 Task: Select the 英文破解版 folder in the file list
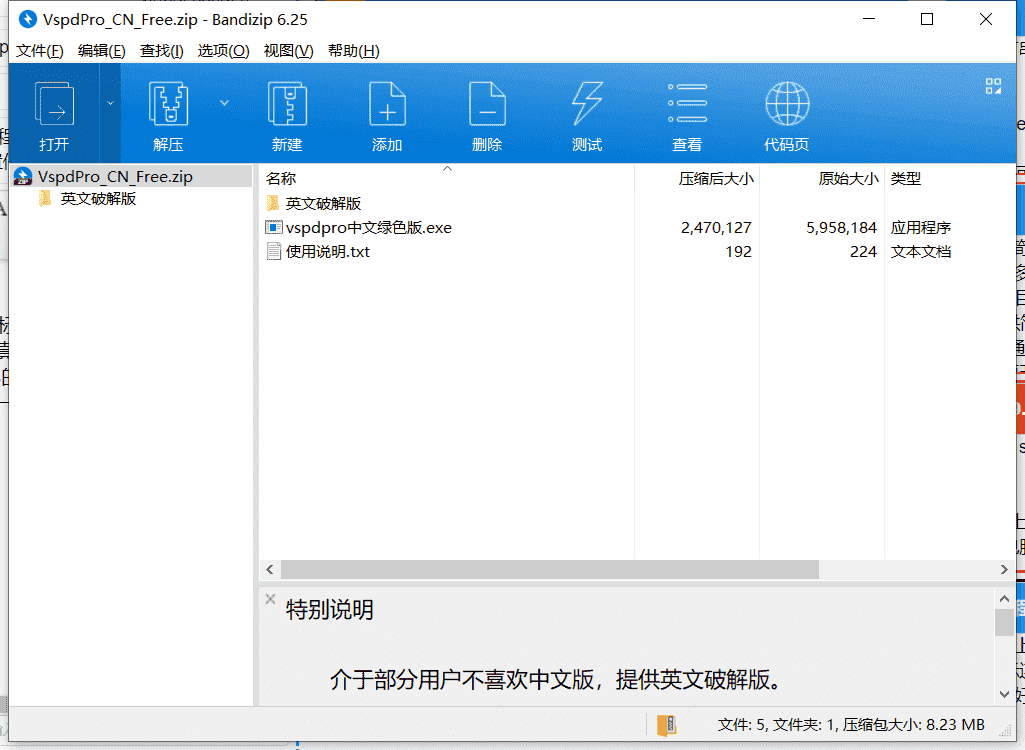point(323,203)
